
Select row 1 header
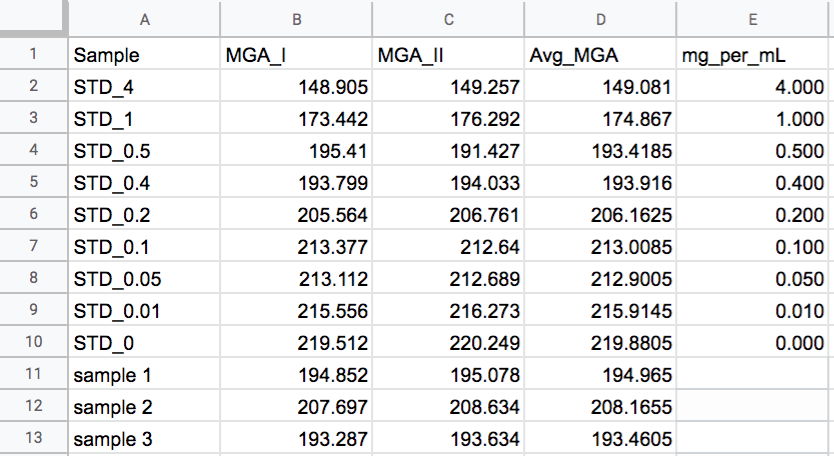click(x=33, y=54)
